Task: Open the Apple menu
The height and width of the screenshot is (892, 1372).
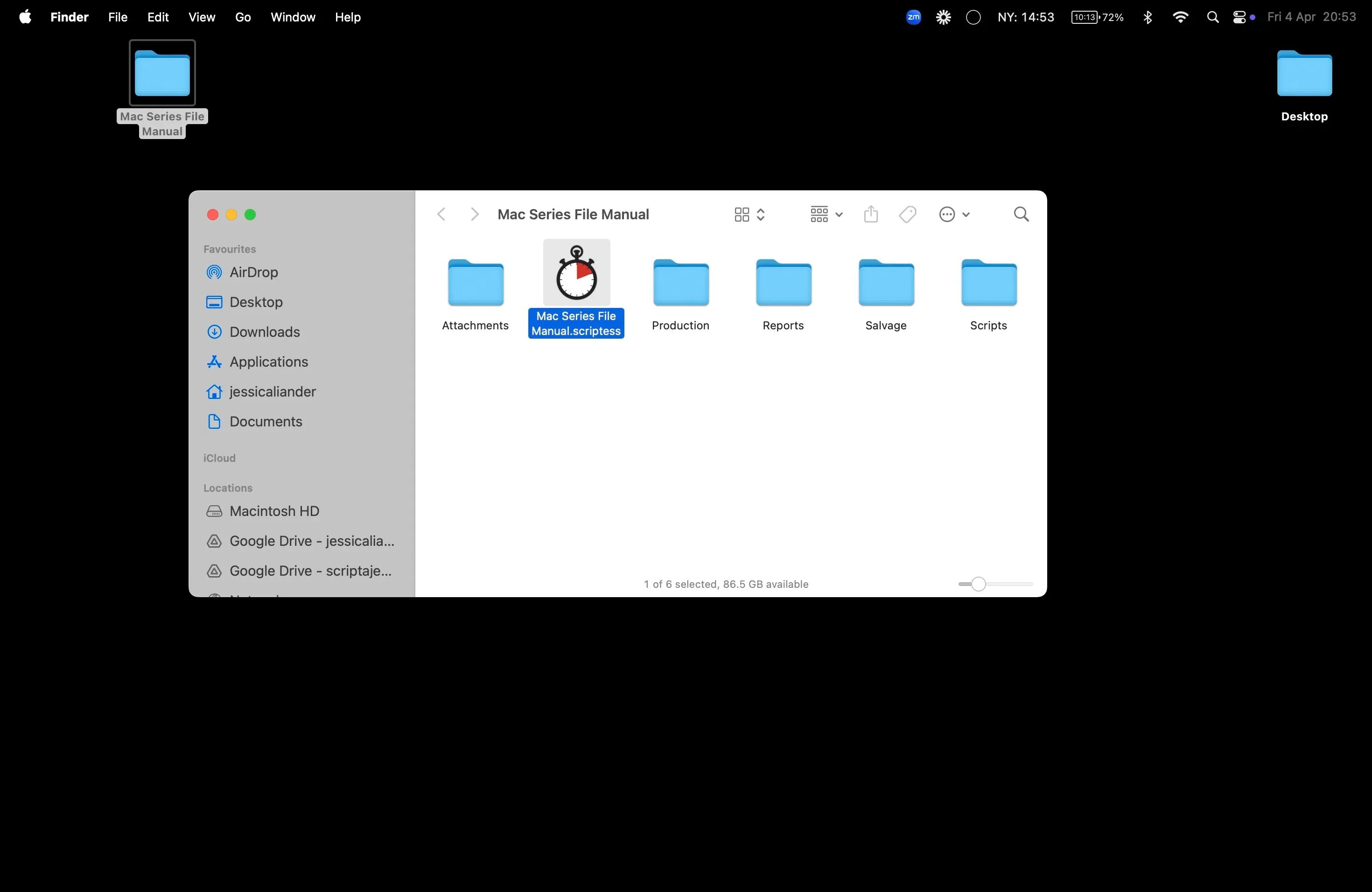Action: pos(25,17)
